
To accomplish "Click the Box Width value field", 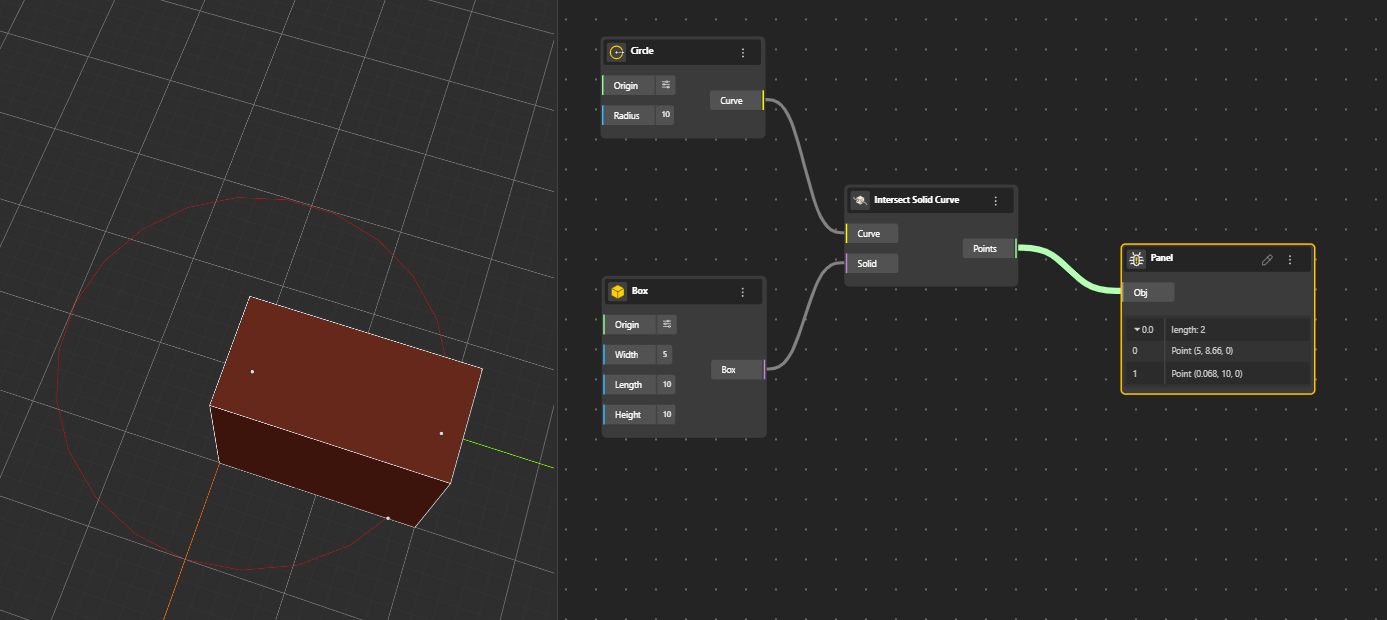I will point(665,354).
